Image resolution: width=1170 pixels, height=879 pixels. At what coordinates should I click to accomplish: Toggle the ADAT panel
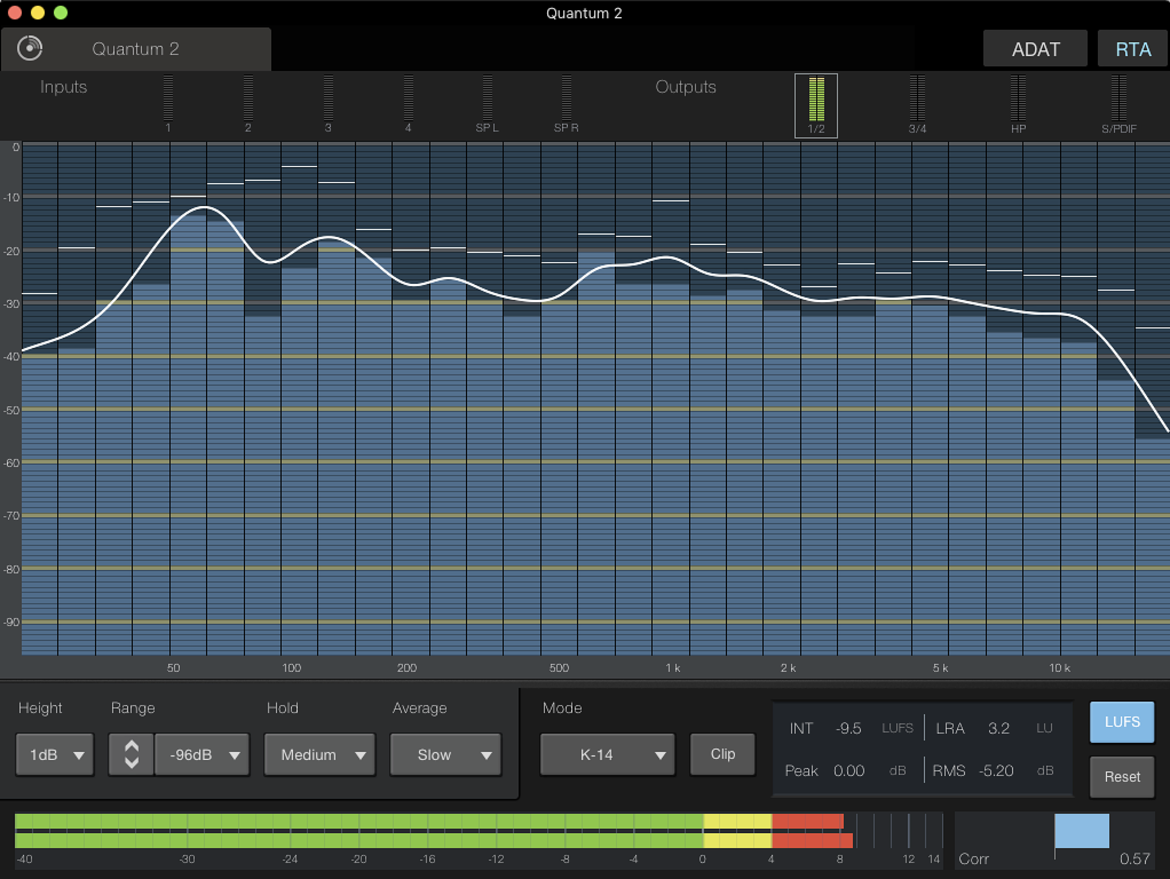coord(1035,49)
